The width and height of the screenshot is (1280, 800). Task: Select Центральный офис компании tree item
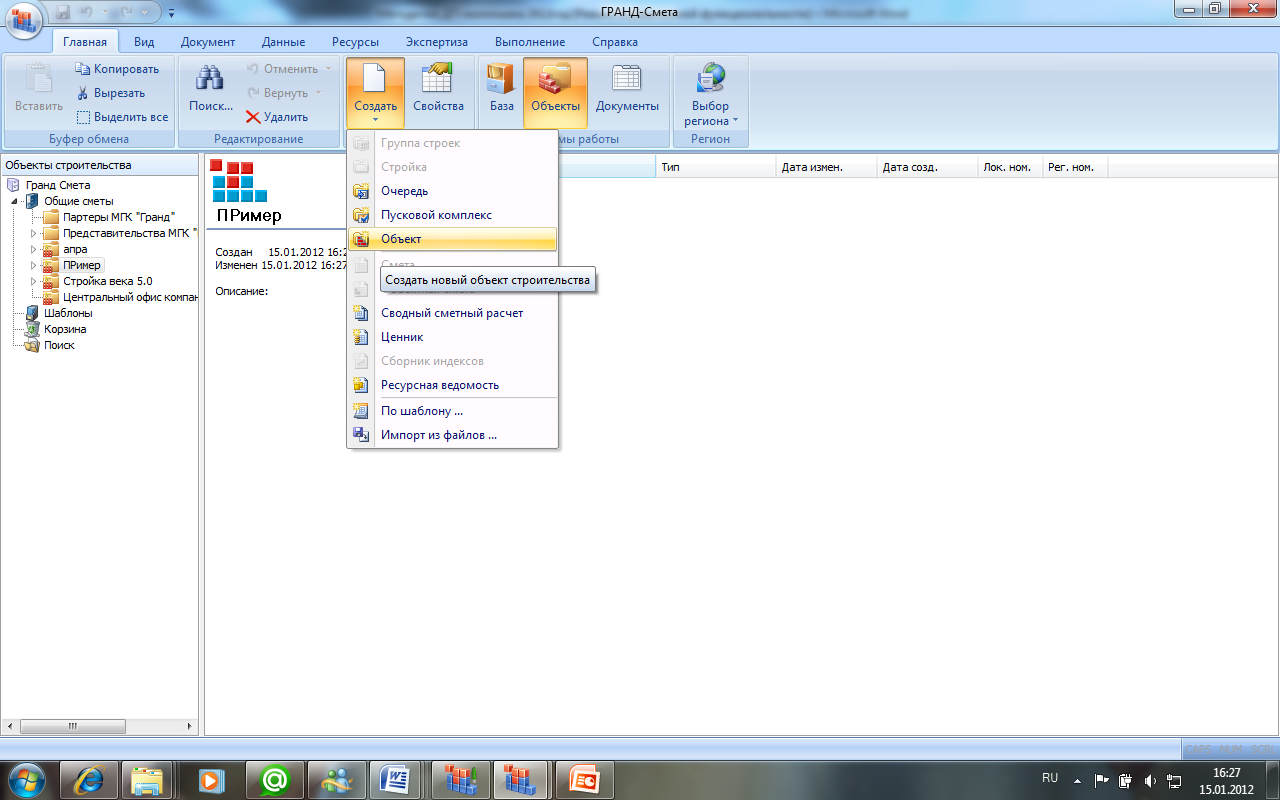coord(130,297)
